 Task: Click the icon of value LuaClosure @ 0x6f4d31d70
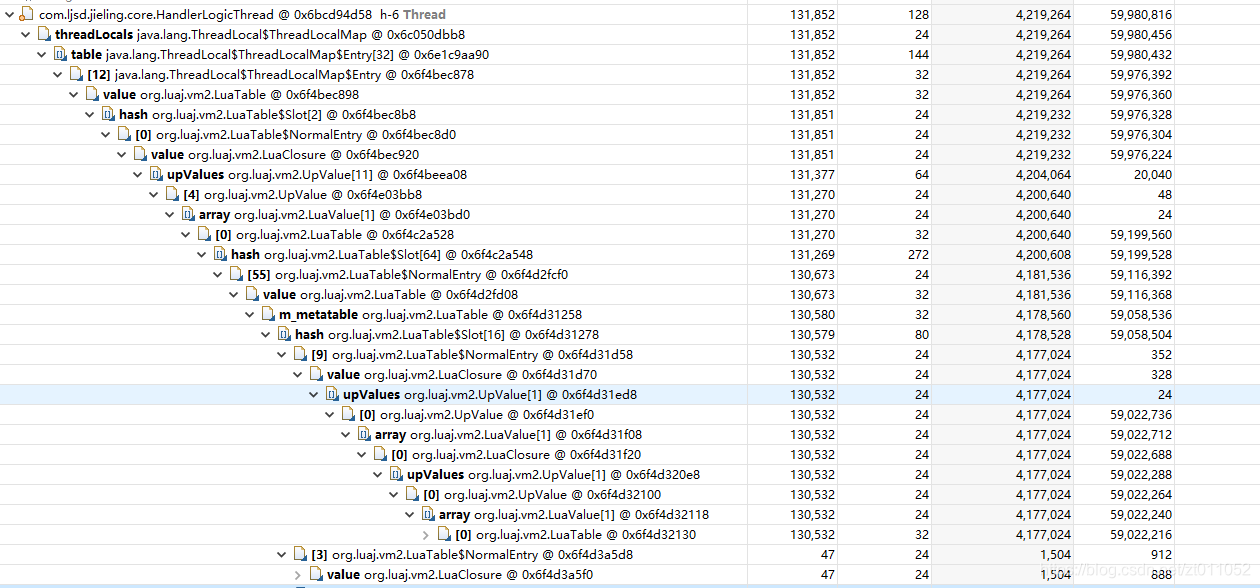(x=314, y=375)
